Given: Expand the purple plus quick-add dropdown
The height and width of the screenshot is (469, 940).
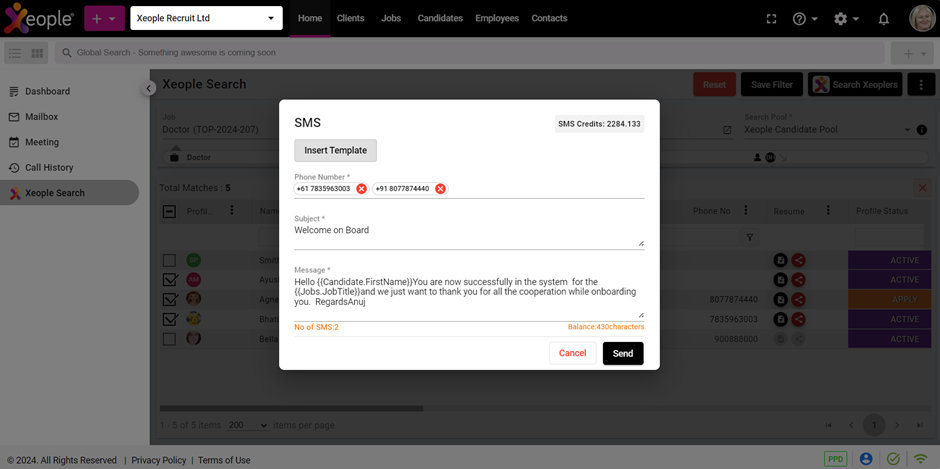Looking at the screenshot, I should coord(104,18).
